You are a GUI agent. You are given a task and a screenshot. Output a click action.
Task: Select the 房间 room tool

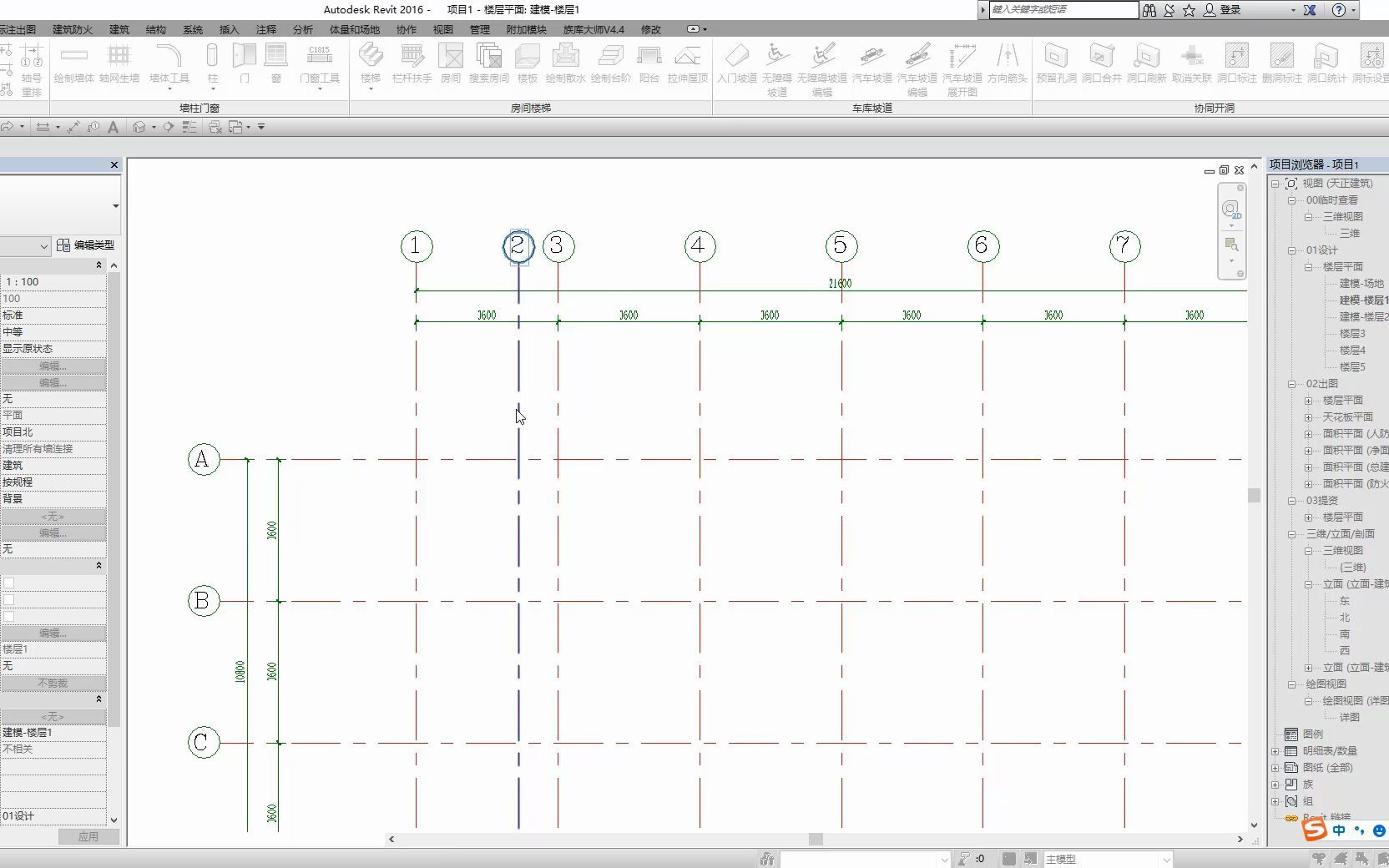point(451,63)
